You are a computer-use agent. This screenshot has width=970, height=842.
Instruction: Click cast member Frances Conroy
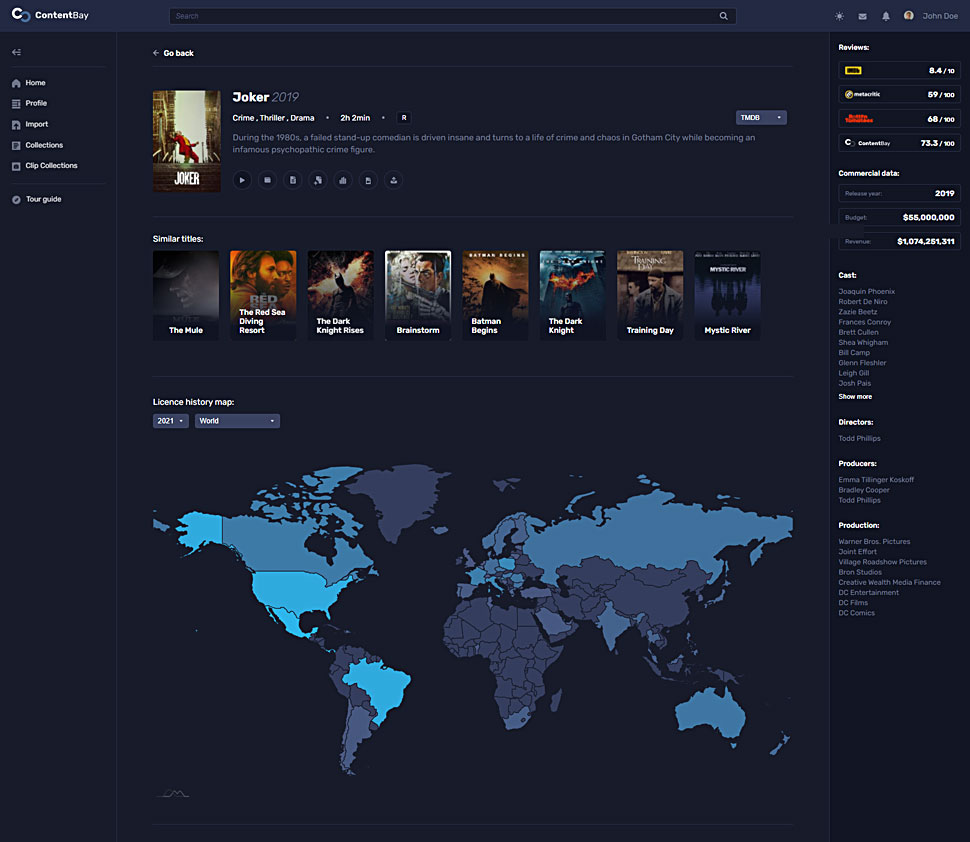(864, 322)
